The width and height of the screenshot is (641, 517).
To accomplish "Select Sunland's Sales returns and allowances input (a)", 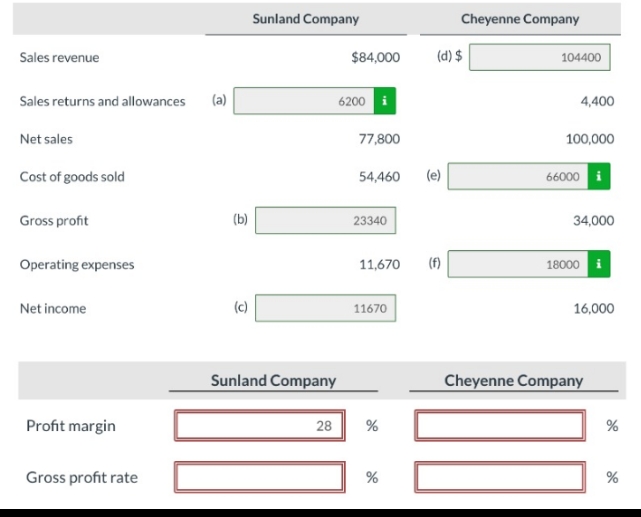I will pos(303,101).
